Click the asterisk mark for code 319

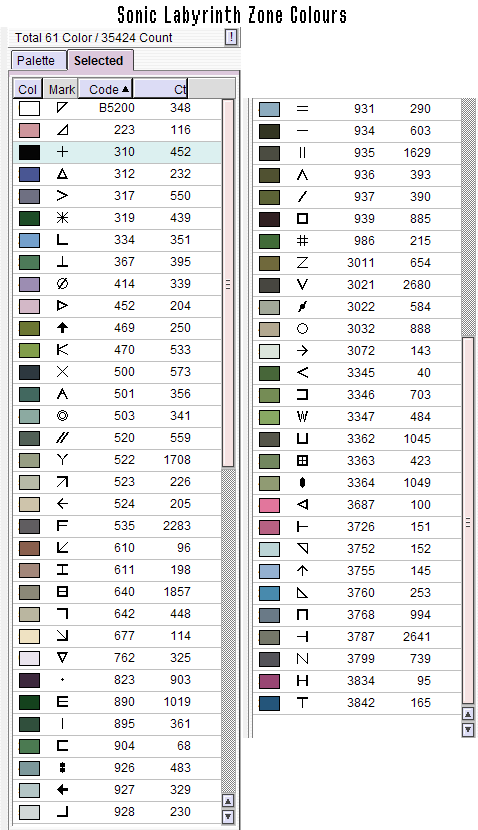point(62,218)
